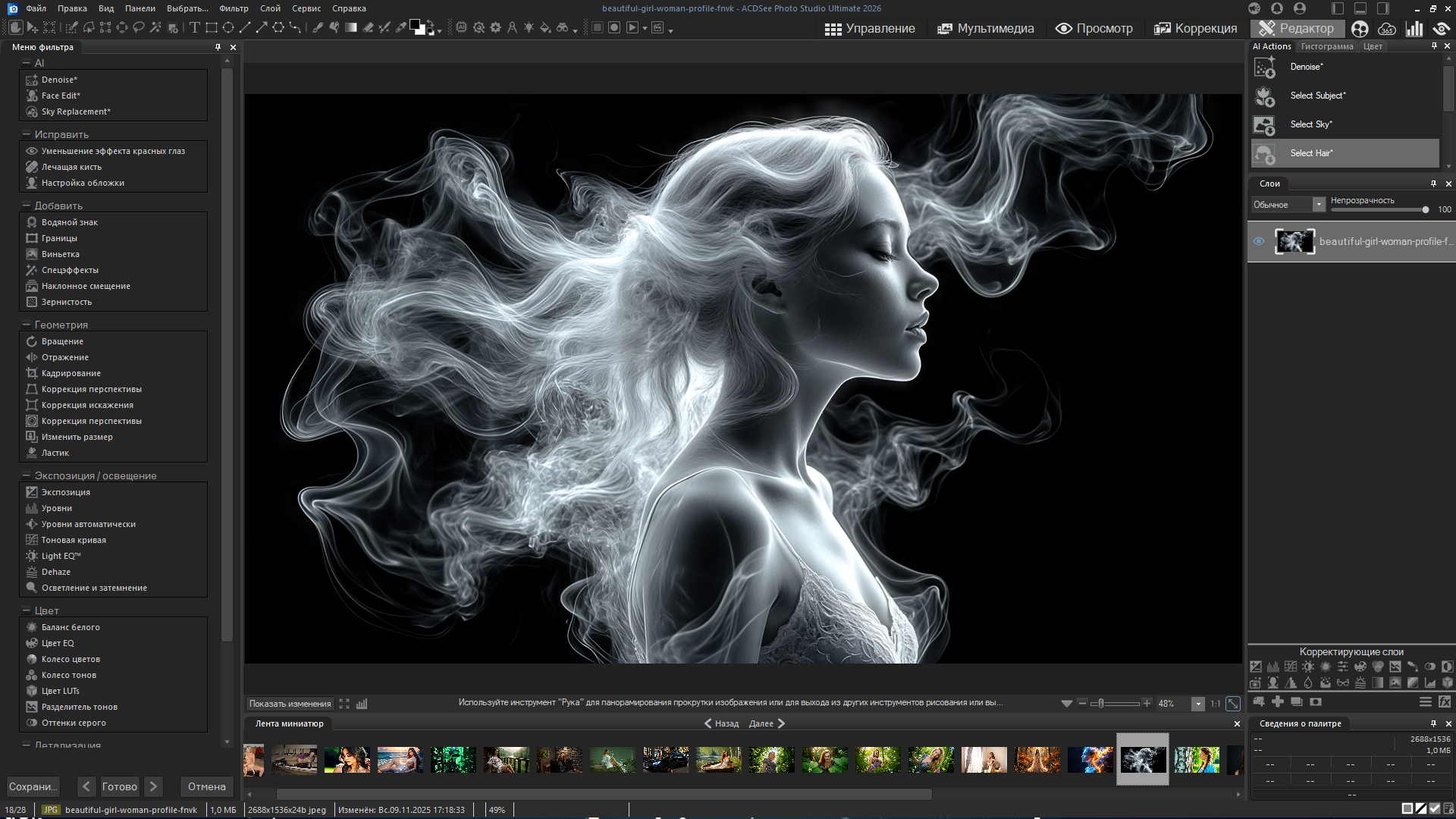Image resolution: width=1456 pixels, height=819 pixels.
Task: Click the Cancel button
Action: click(x=206, y=786)
